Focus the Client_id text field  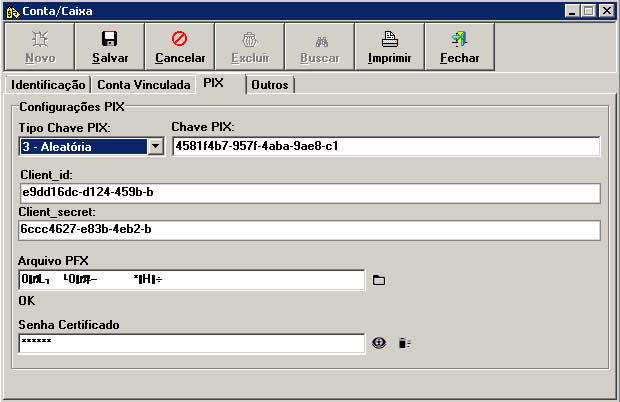[x=308, y=193]
